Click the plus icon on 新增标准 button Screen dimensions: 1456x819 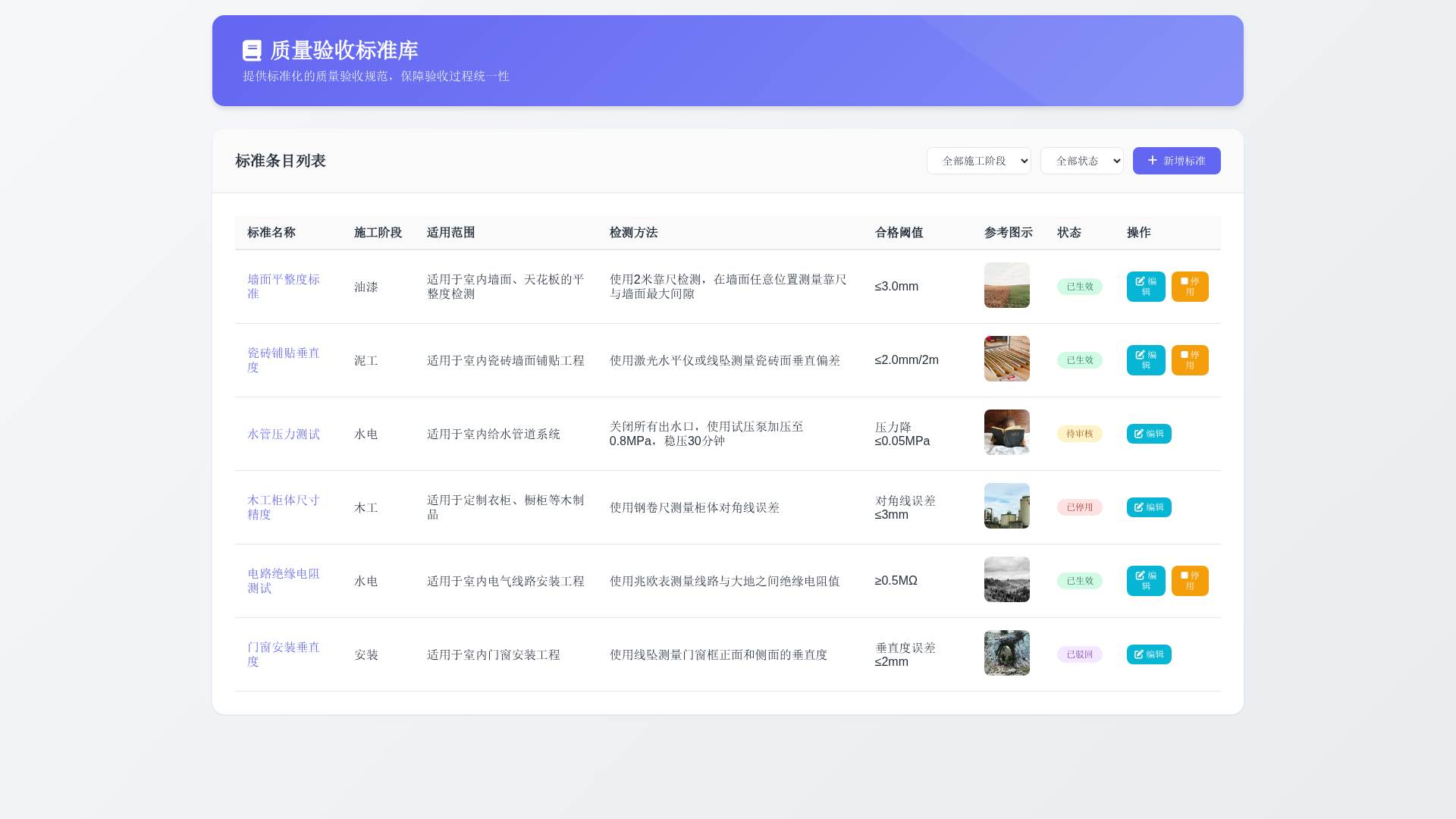coord(1151,161)
